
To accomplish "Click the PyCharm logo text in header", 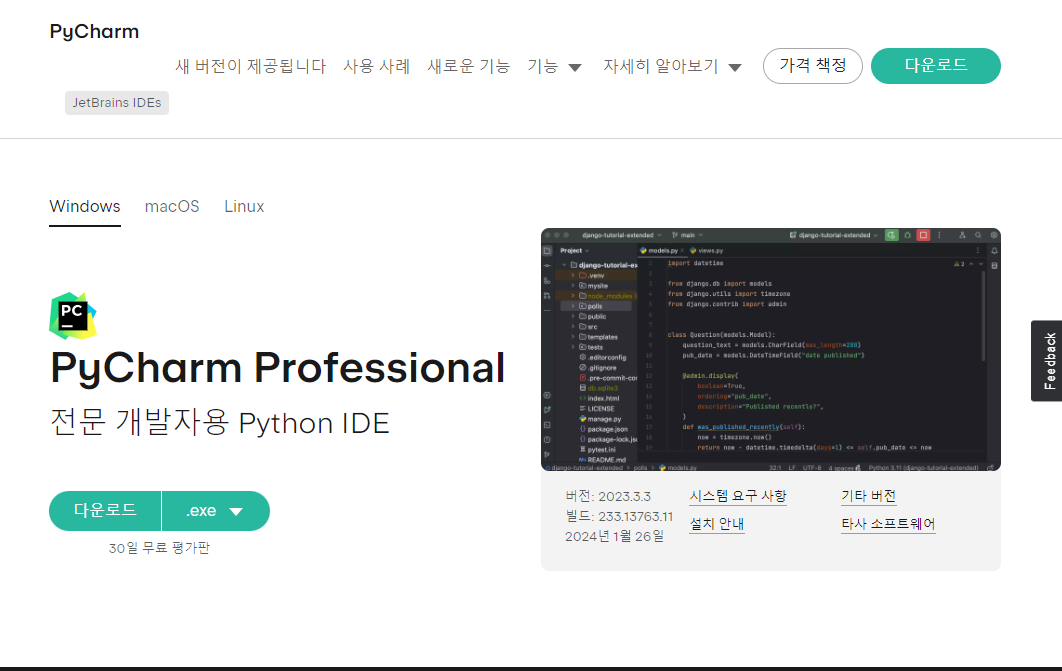I will point(94,32).
